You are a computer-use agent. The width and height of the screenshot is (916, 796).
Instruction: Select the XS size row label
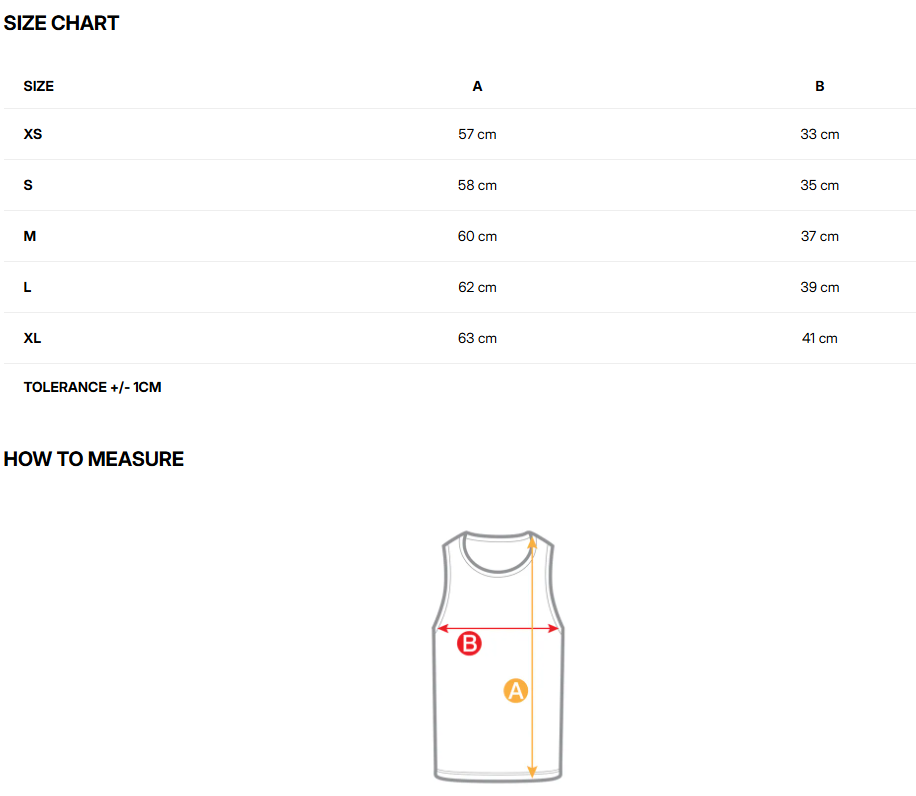coord(33,134)
